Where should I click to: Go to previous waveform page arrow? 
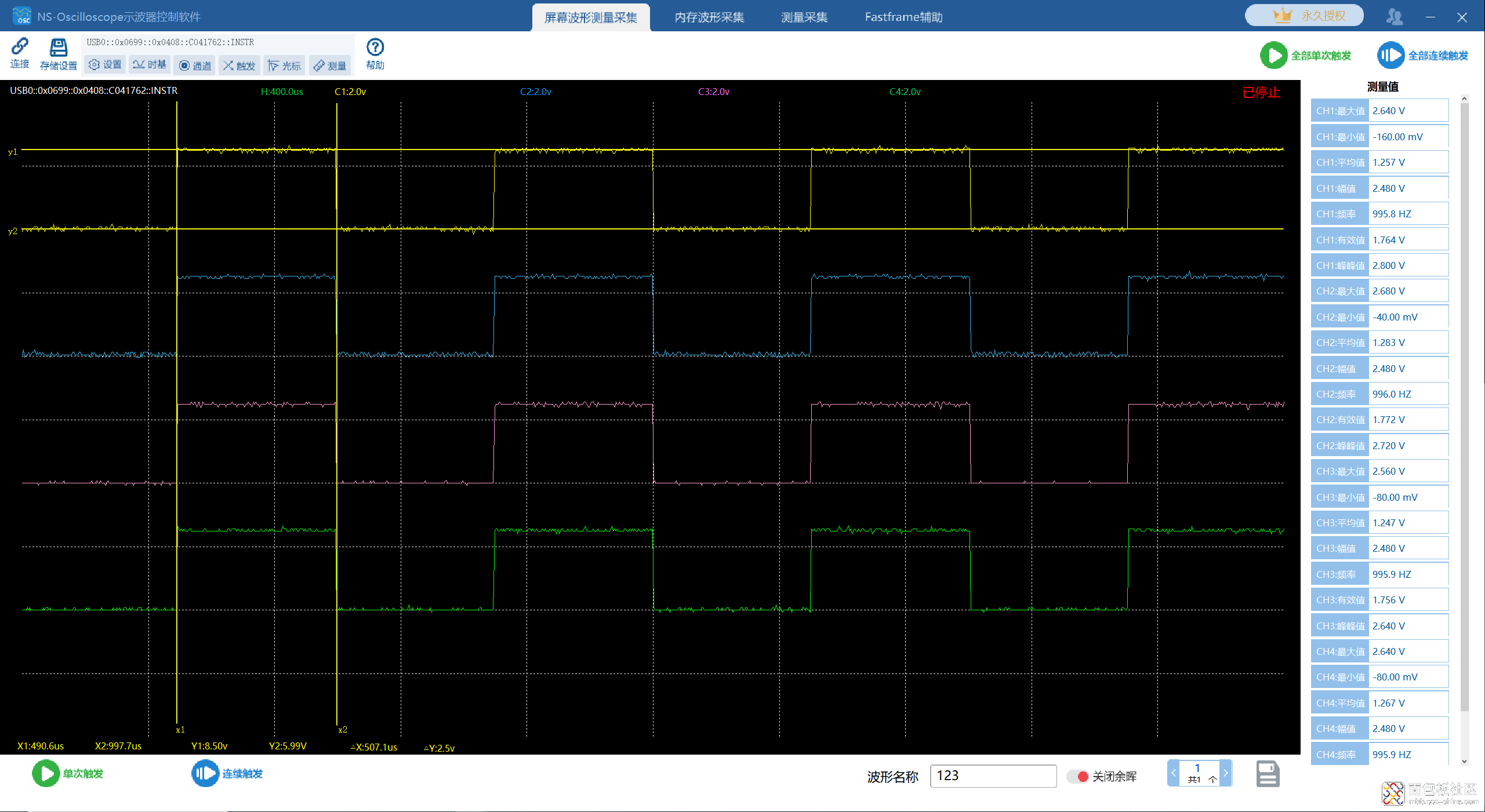pos(1174,773)
